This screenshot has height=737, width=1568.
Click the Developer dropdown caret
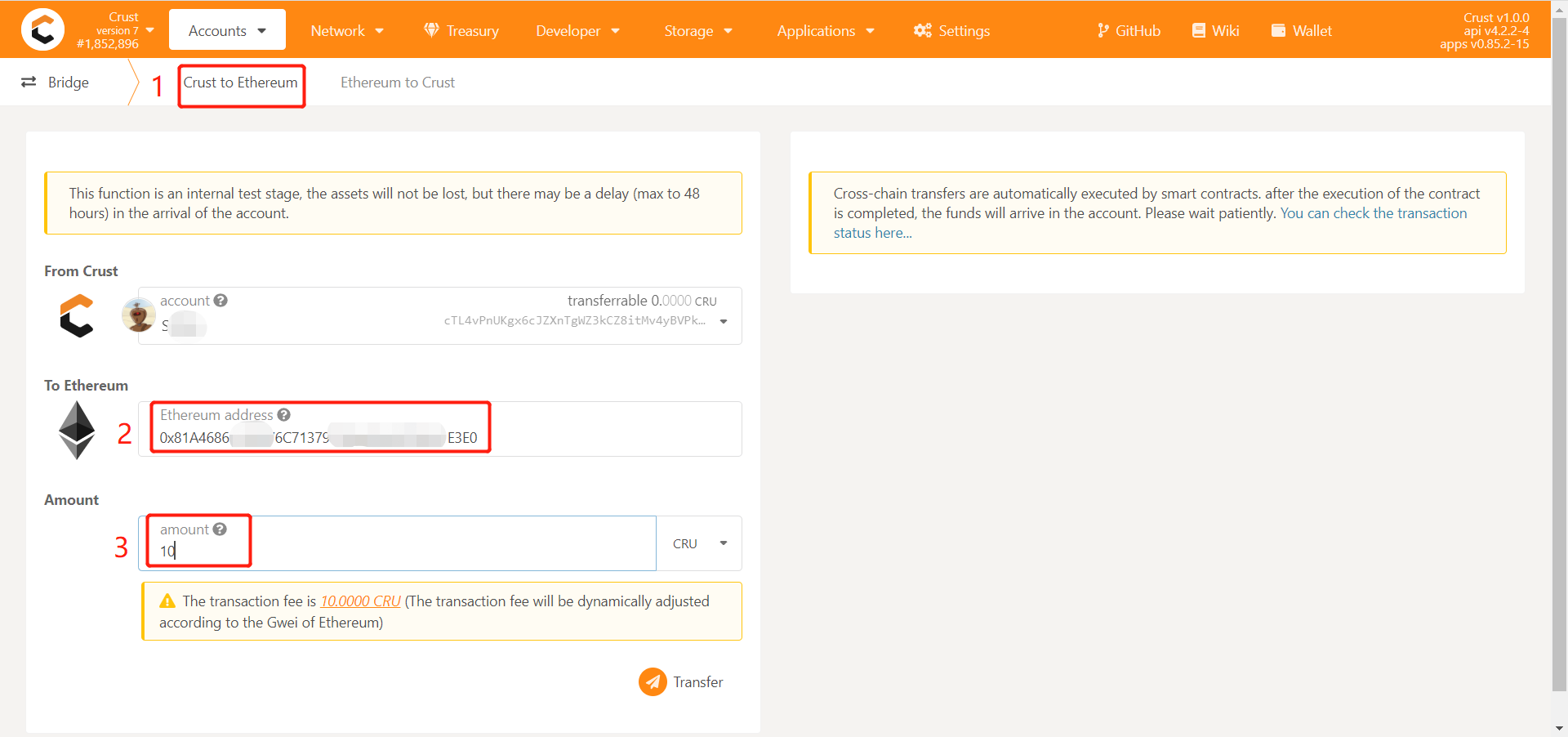click(x=615, y=31)
